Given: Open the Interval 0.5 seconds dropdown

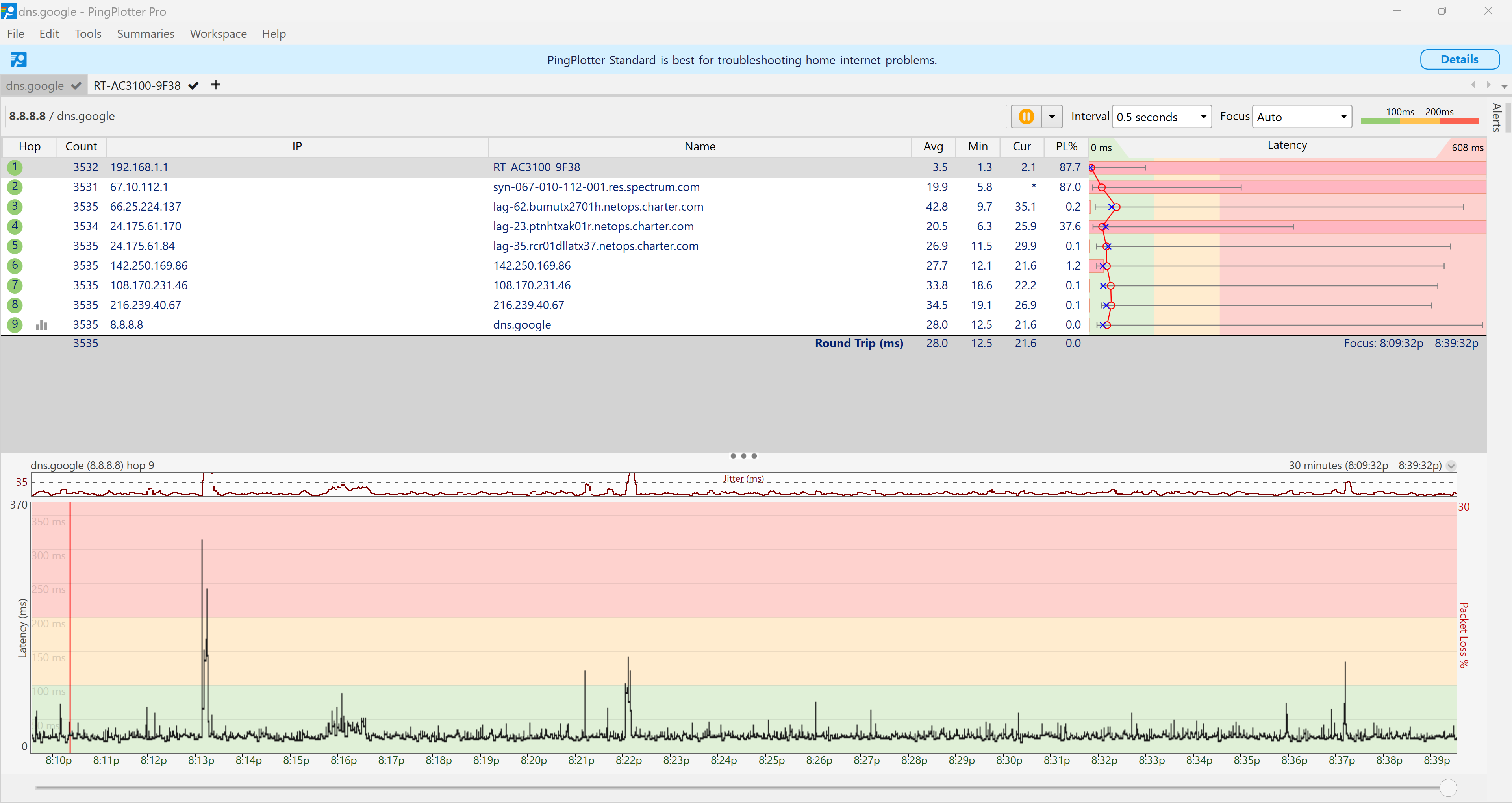Looking at the screenshot, I should click(1161, 117).
